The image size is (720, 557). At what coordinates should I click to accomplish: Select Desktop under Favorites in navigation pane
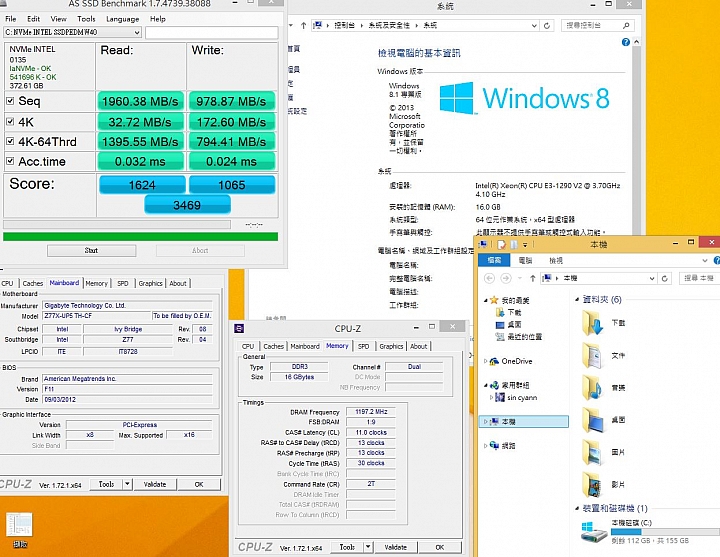coord(509,324)
